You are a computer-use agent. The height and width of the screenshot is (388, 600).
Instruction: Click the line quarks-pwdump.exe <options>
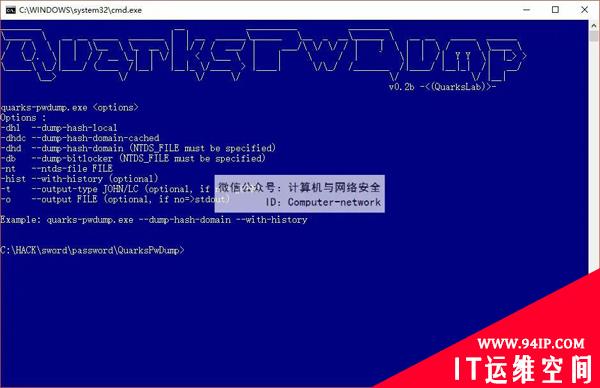[69, 108]
